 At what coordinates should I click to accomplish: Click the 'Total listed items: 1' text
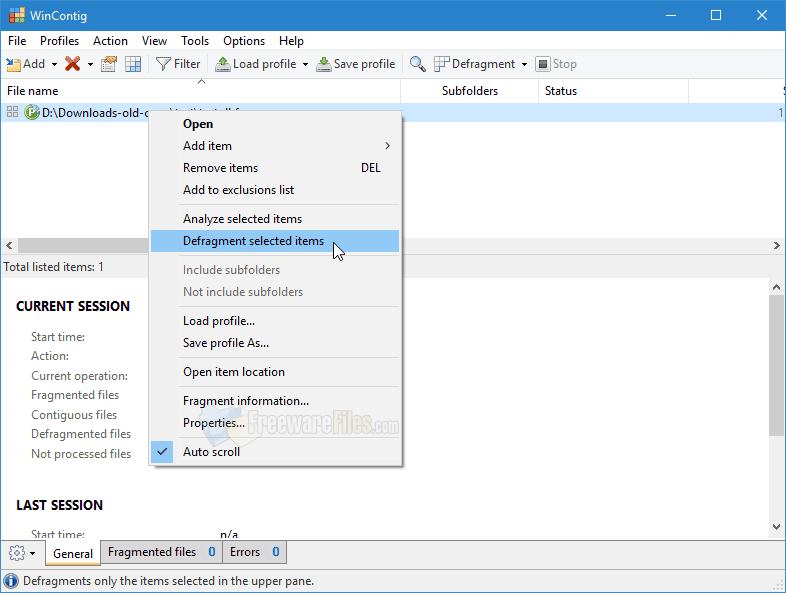point(53,267)
